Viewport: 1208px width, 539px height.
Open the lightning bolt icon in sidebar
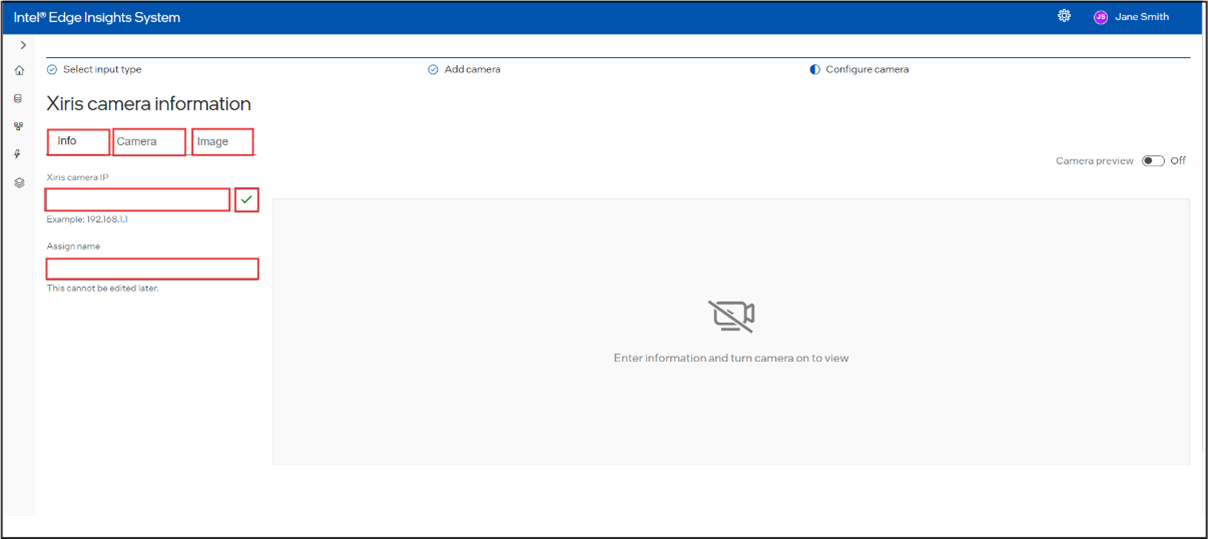click(x=18, y=155)
